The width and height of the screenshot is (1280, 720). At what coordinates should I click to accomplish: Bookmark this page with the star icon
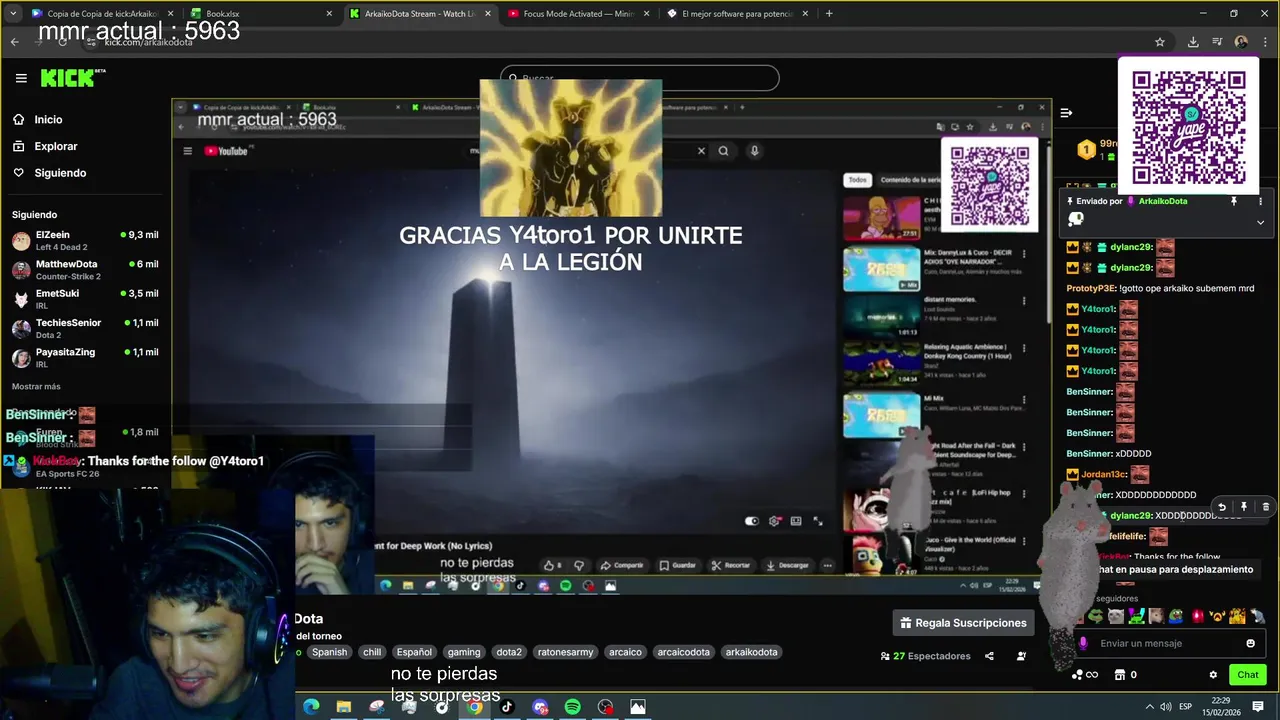tap(1160, 42)
